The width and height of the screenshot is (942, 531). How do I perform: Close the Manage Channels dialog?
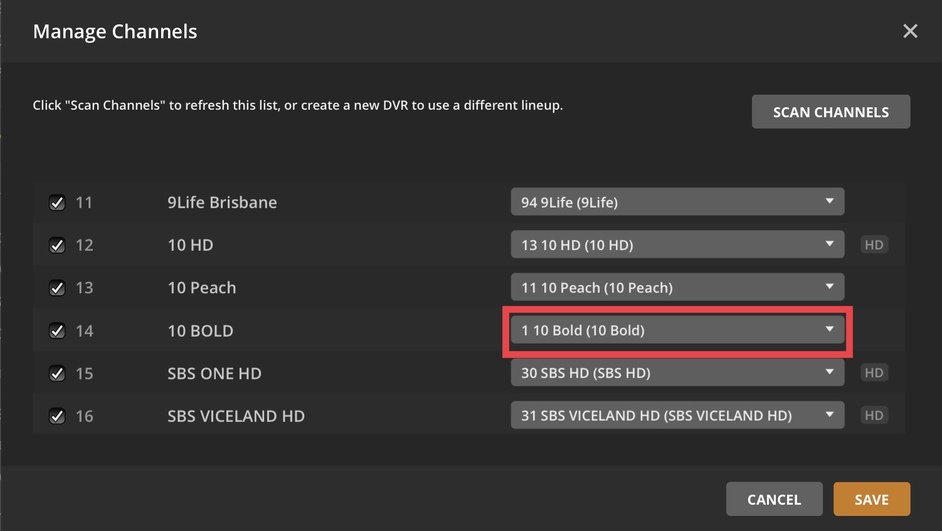pyautogui.click(x=910, y=31)
